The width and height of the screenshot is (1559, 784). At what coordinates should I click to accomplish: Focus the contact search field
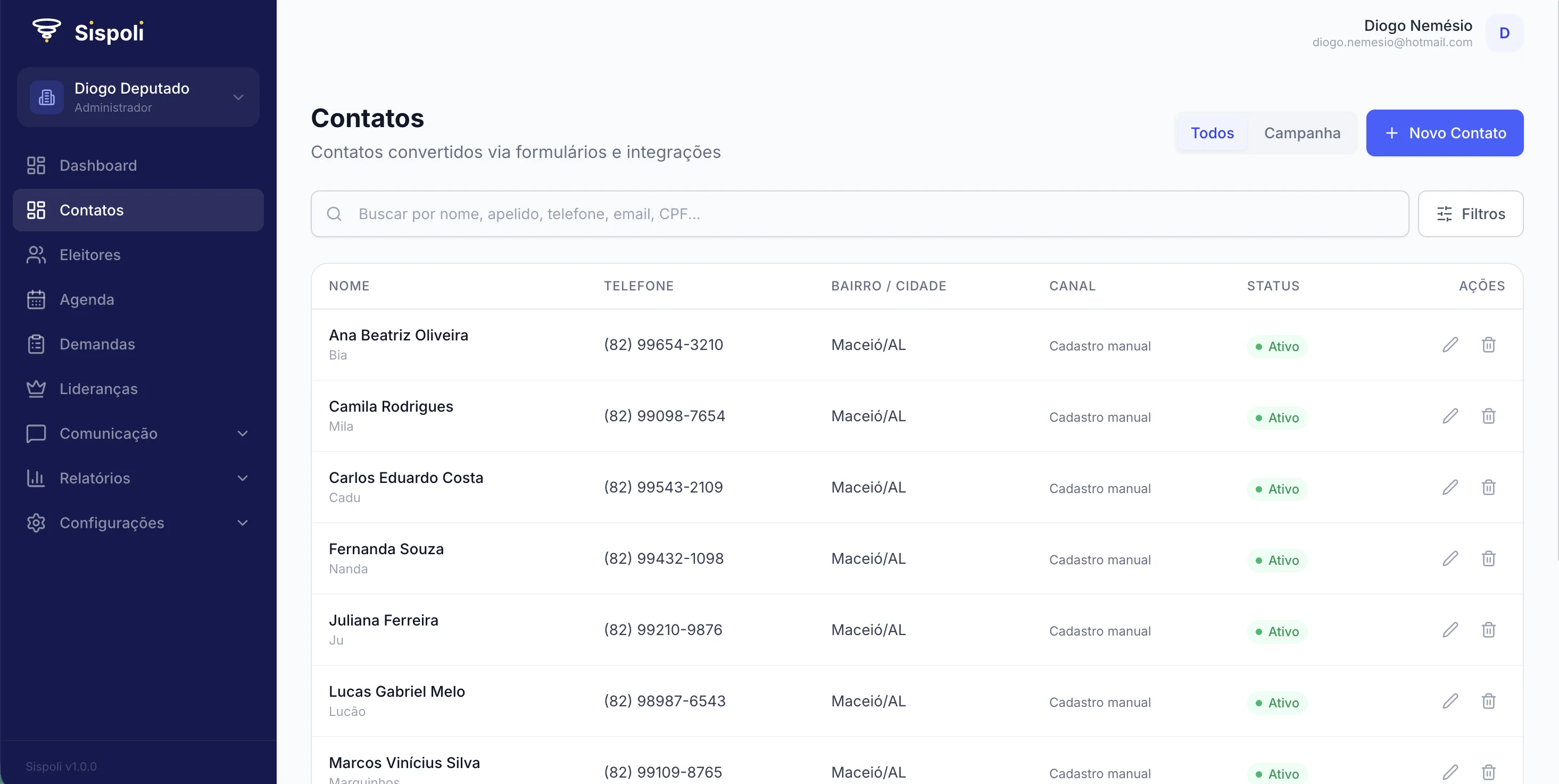[x=859, y=213]
